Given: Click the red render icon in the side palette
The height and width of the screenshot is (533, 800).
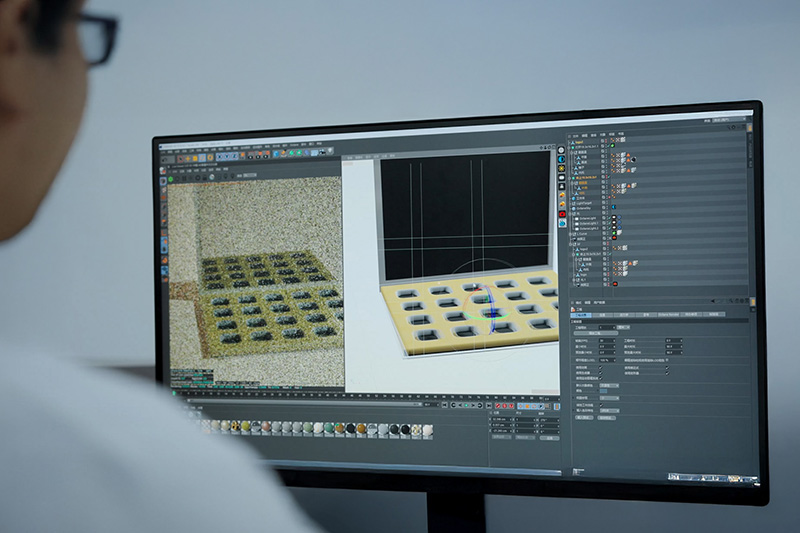Looking at the screenshot, I should (562, 214).
